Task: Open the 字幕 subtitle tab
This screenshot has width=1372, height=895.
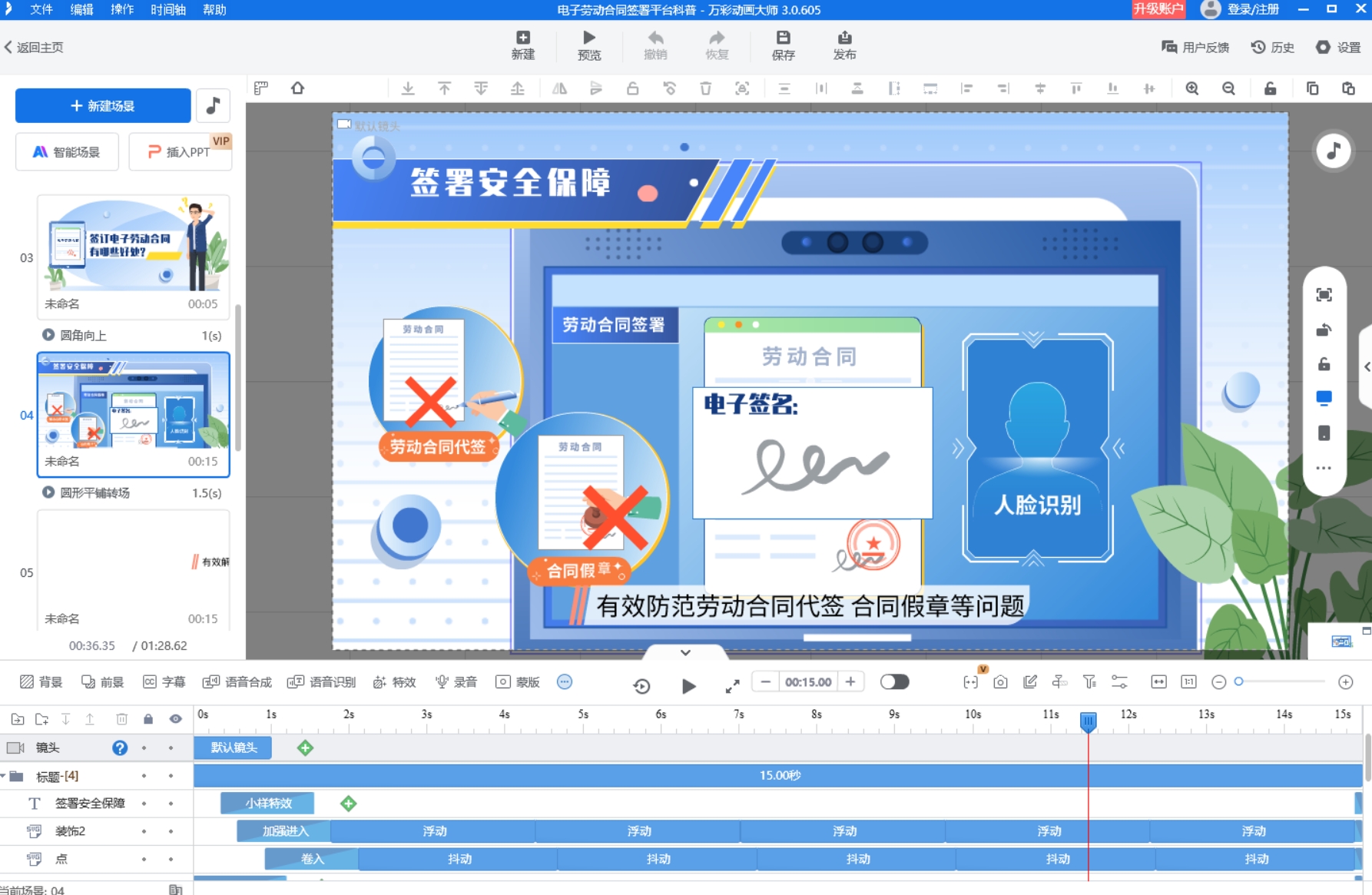Action: coord(164,681)
